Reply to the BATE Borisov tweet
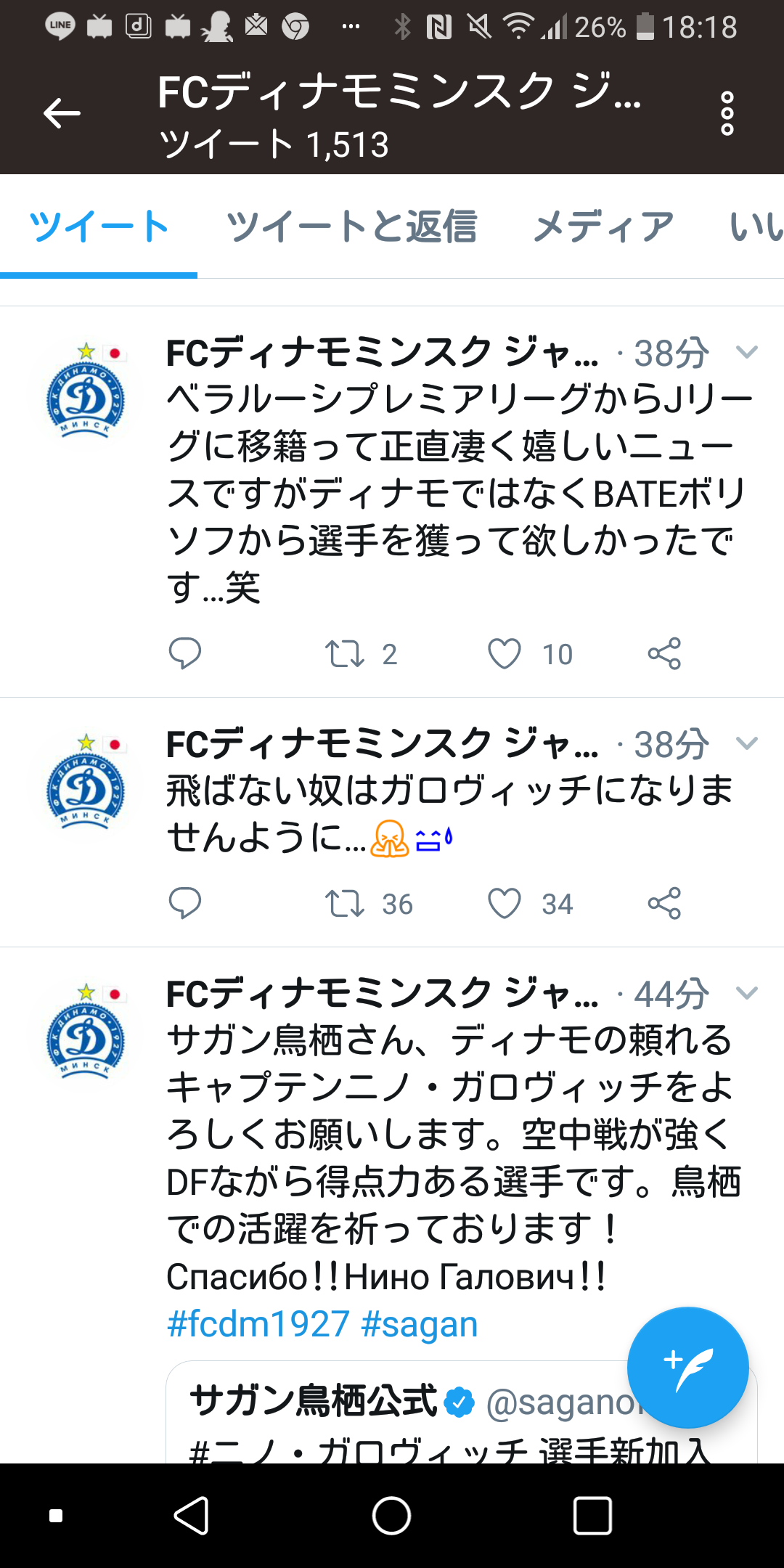Image resolution: width=784 pixels, height=1568 pixels. [185, 653]
